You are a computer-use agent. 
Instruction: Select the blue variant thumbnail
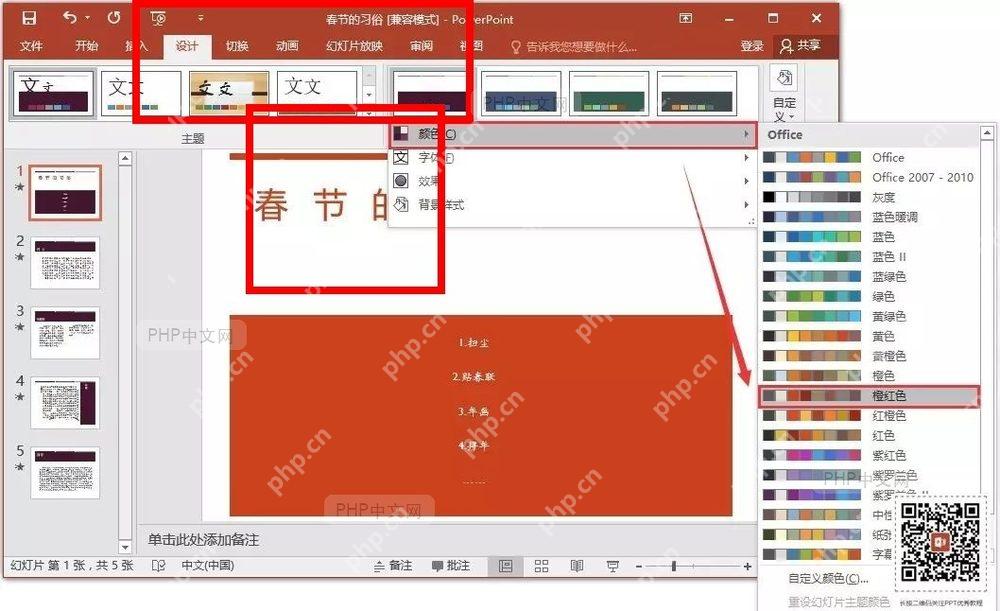520,93
